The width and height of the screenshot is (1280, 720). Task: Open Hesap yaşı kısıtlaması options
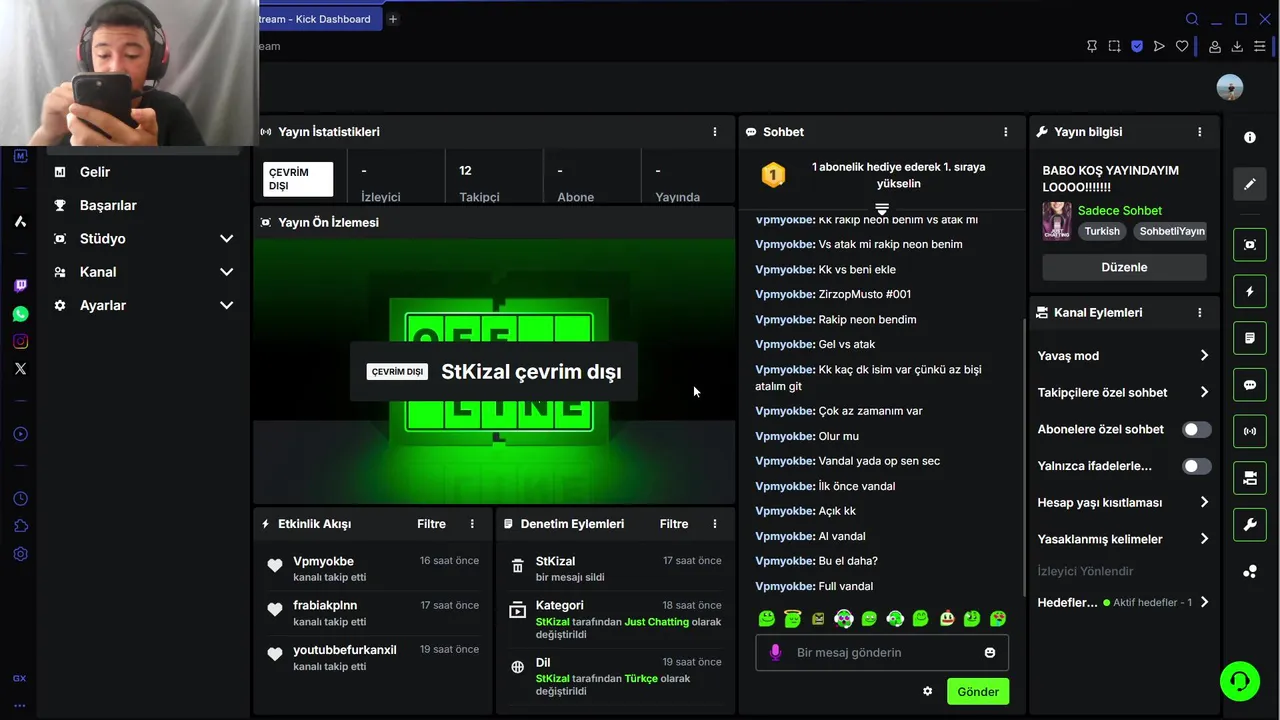[x=1124, y=502]
